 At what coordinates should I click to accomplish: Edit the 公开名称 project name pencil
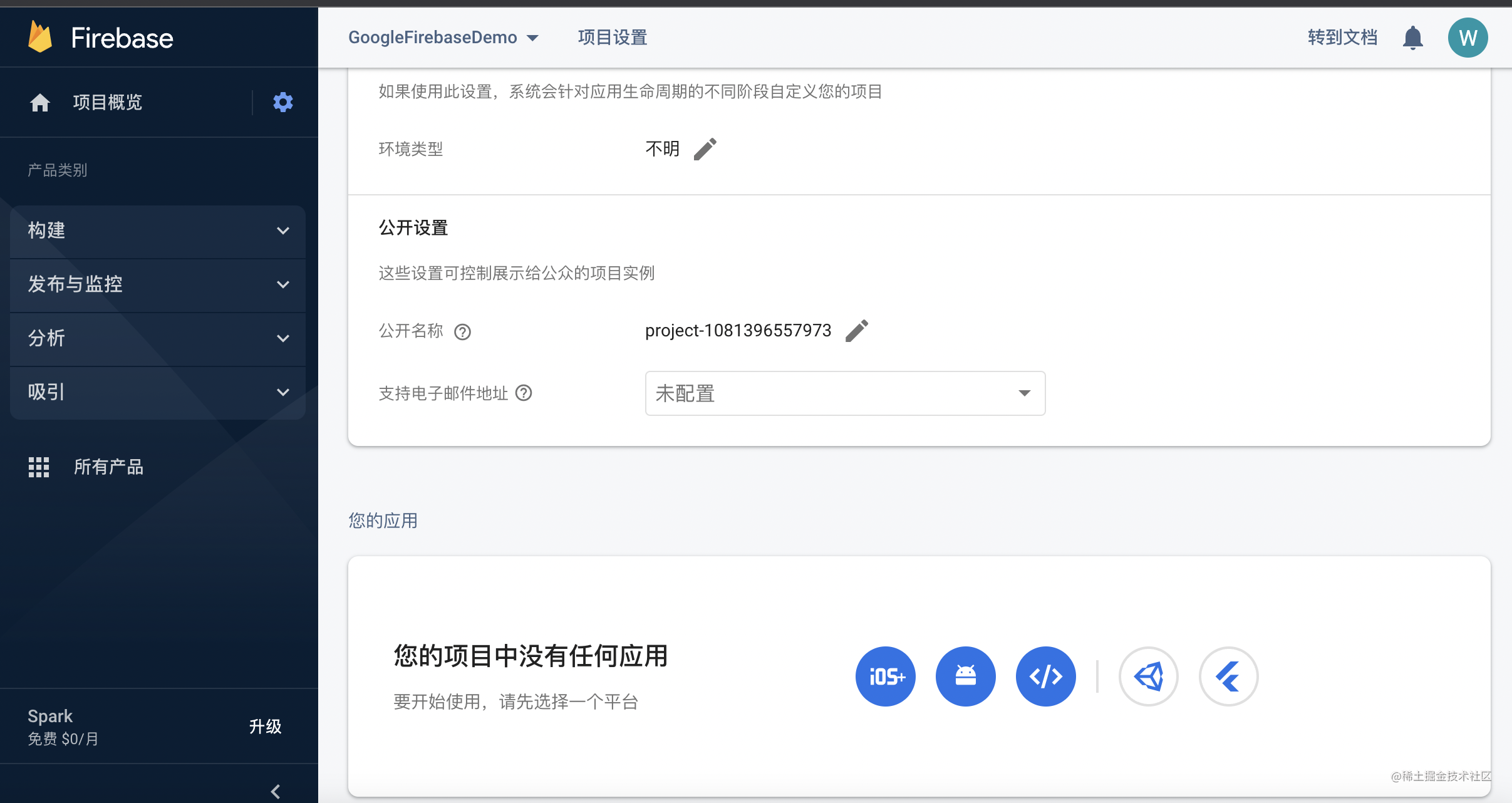click(857, 331)
